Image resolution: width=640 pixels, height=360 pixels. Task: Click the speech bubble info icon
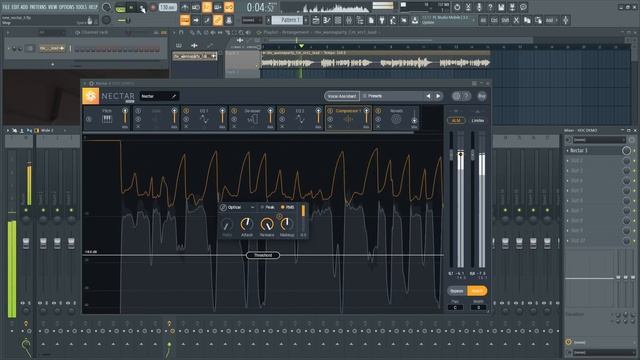[x=523, y=7]
